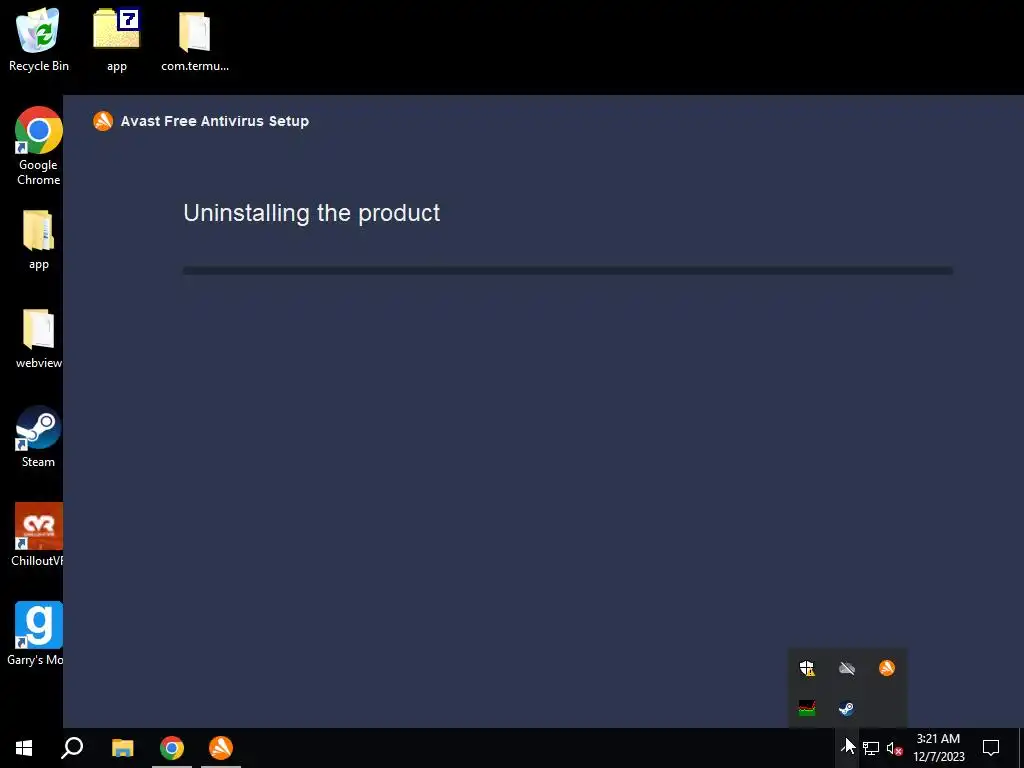Select the ChilloutVR desktop shortcut

(37, 535)
